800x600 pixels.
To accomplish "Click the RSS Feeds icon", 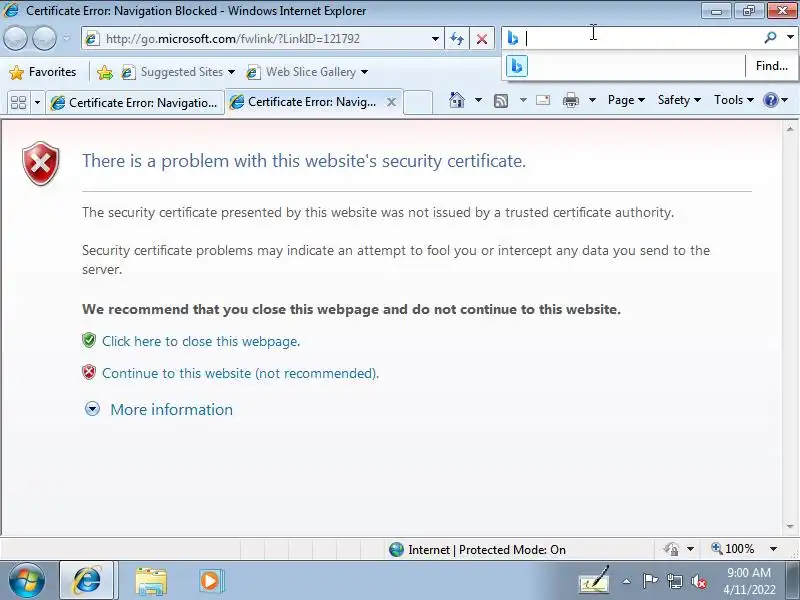I will click(x=501, y=101).
